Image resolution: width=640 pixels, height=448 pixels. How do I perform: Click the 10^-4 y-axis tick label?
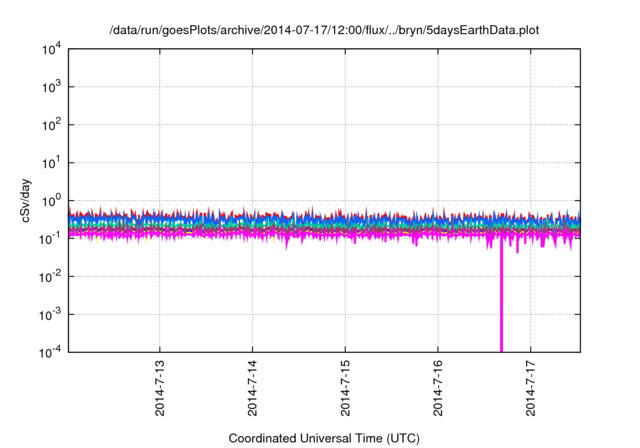pos(50,352)
